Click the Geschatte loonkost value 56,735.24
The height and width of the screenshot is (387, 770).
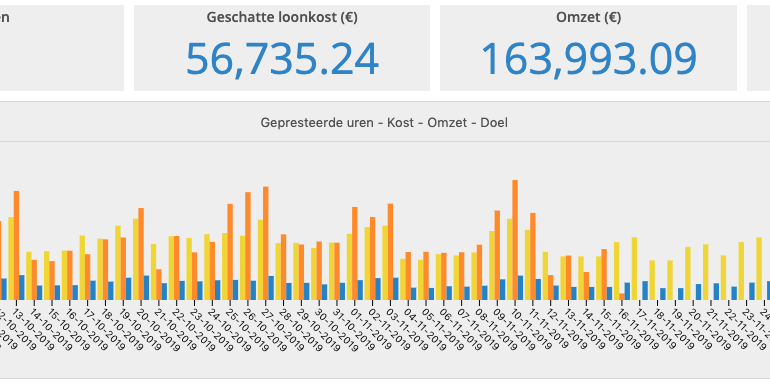282,59
